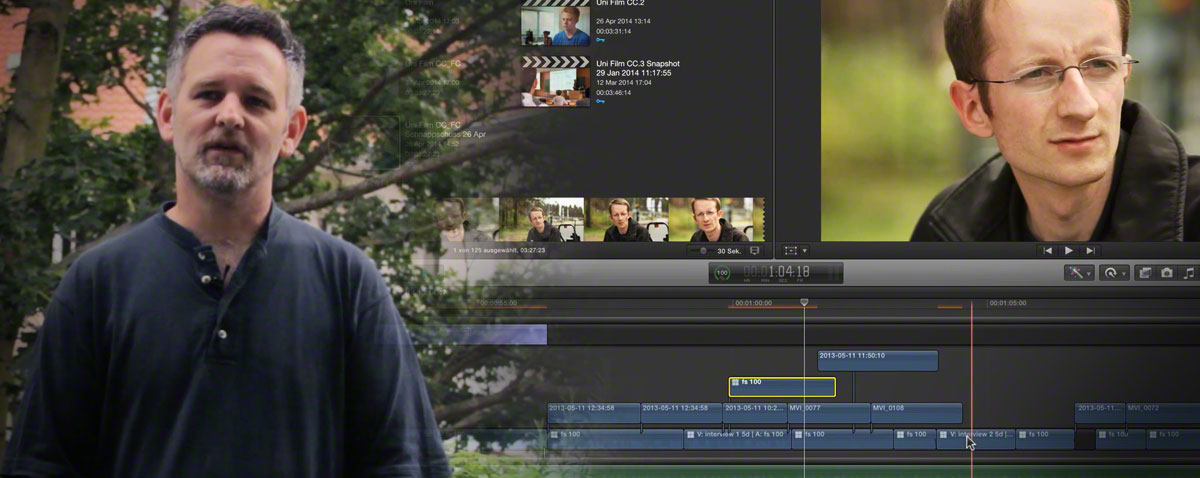The width and height of the screenshot is (1200, 478).
Task: Click the key icon under Uni Film CC.3 Snapshot
Action: tap(600, 101)
